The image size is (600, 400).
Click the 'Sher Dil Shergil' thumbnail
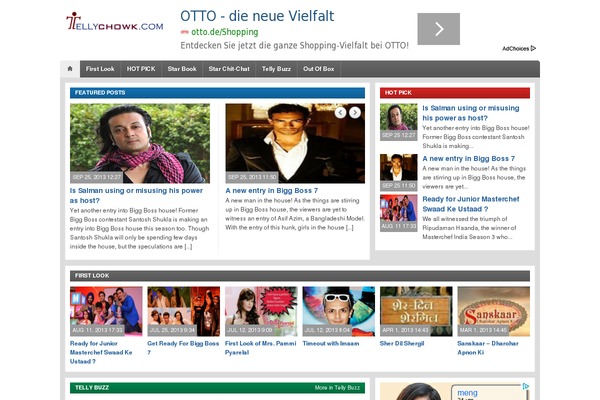(x=416, y=311)
